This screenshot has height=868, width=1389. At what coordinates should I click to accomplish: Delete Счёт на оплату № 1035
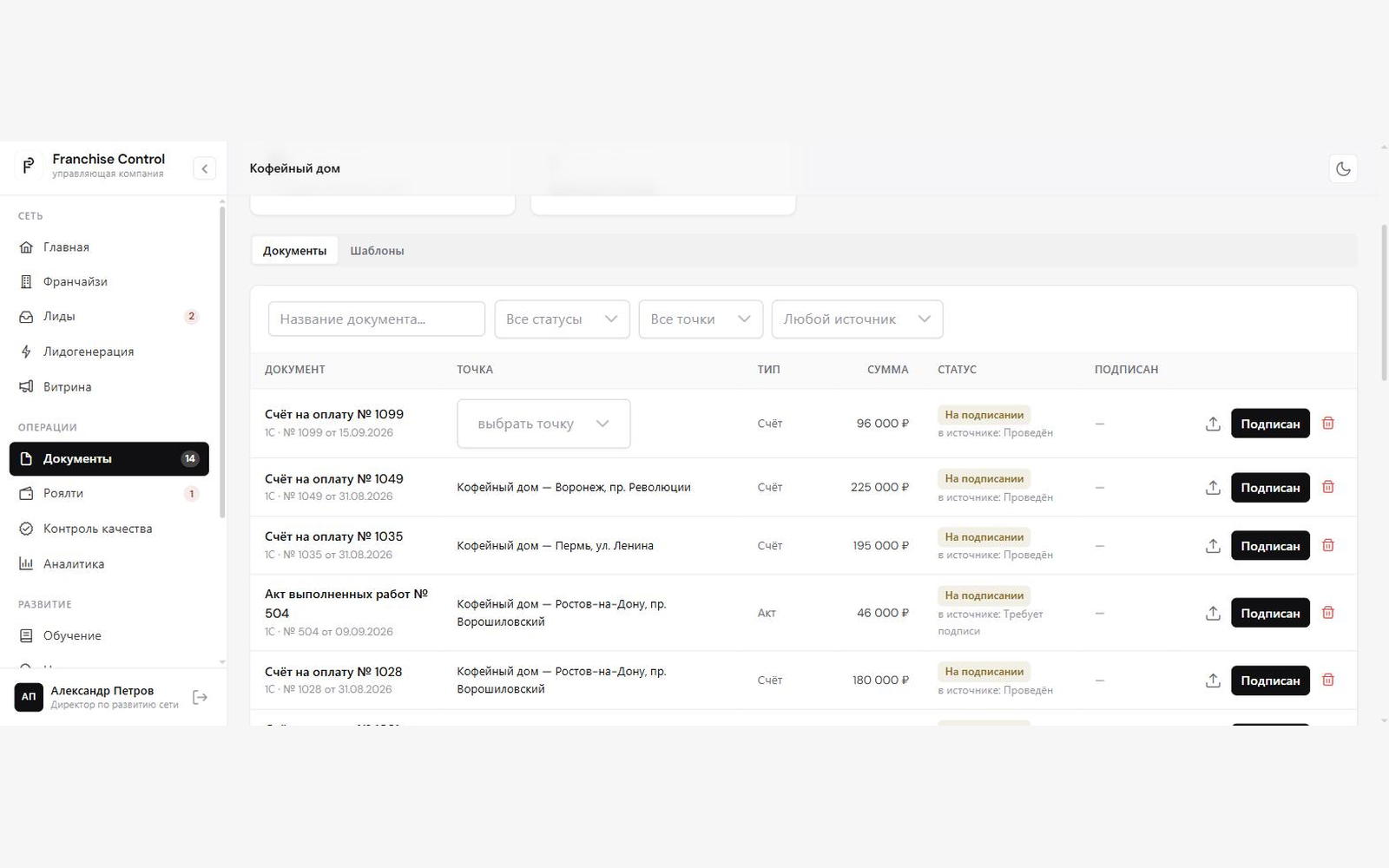coord(1328,545)
